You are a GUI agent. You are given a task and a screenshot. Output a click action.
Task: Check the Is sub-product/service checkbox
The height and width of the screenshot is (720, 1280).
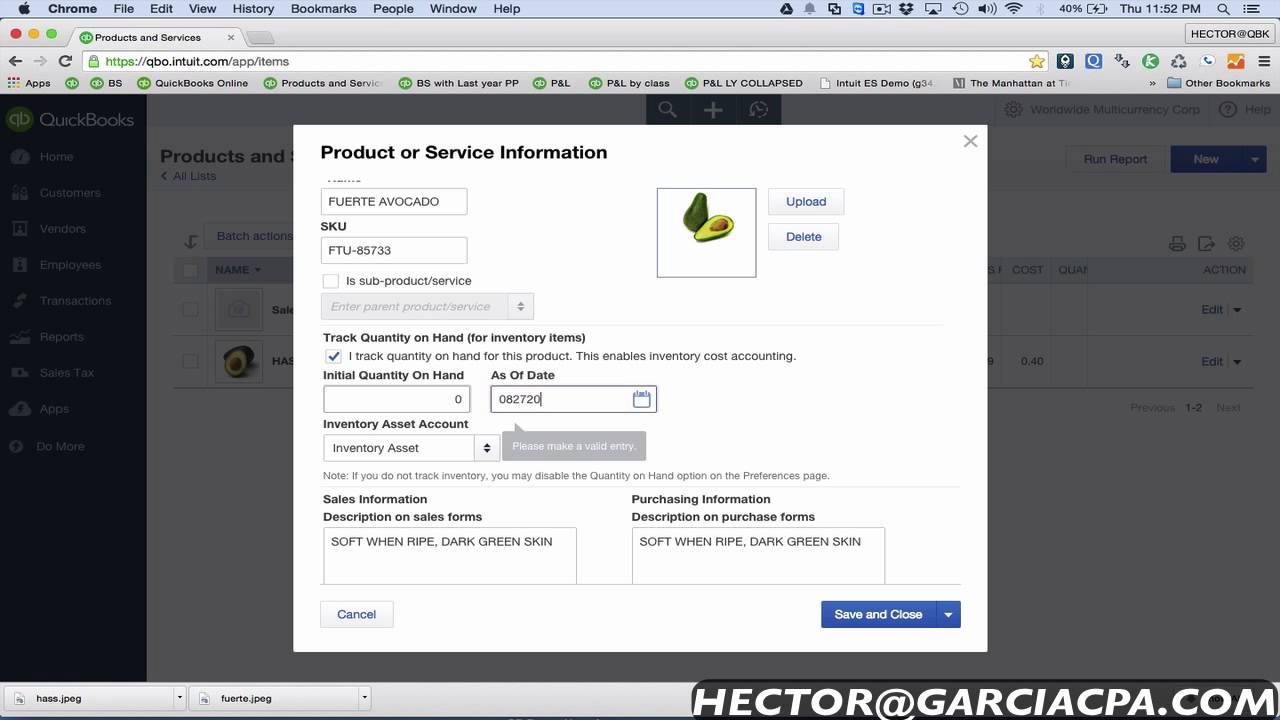click(331, 281)
